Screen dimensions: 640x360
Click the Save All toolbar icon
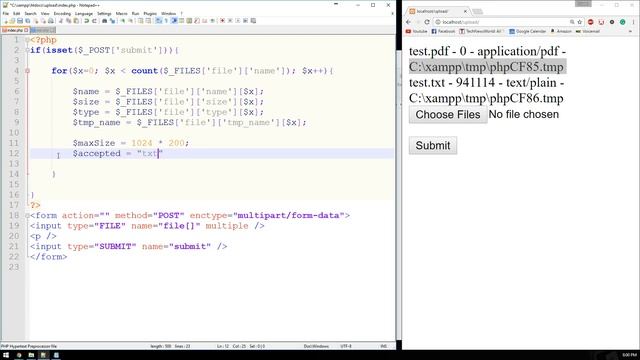click(28, 21)
